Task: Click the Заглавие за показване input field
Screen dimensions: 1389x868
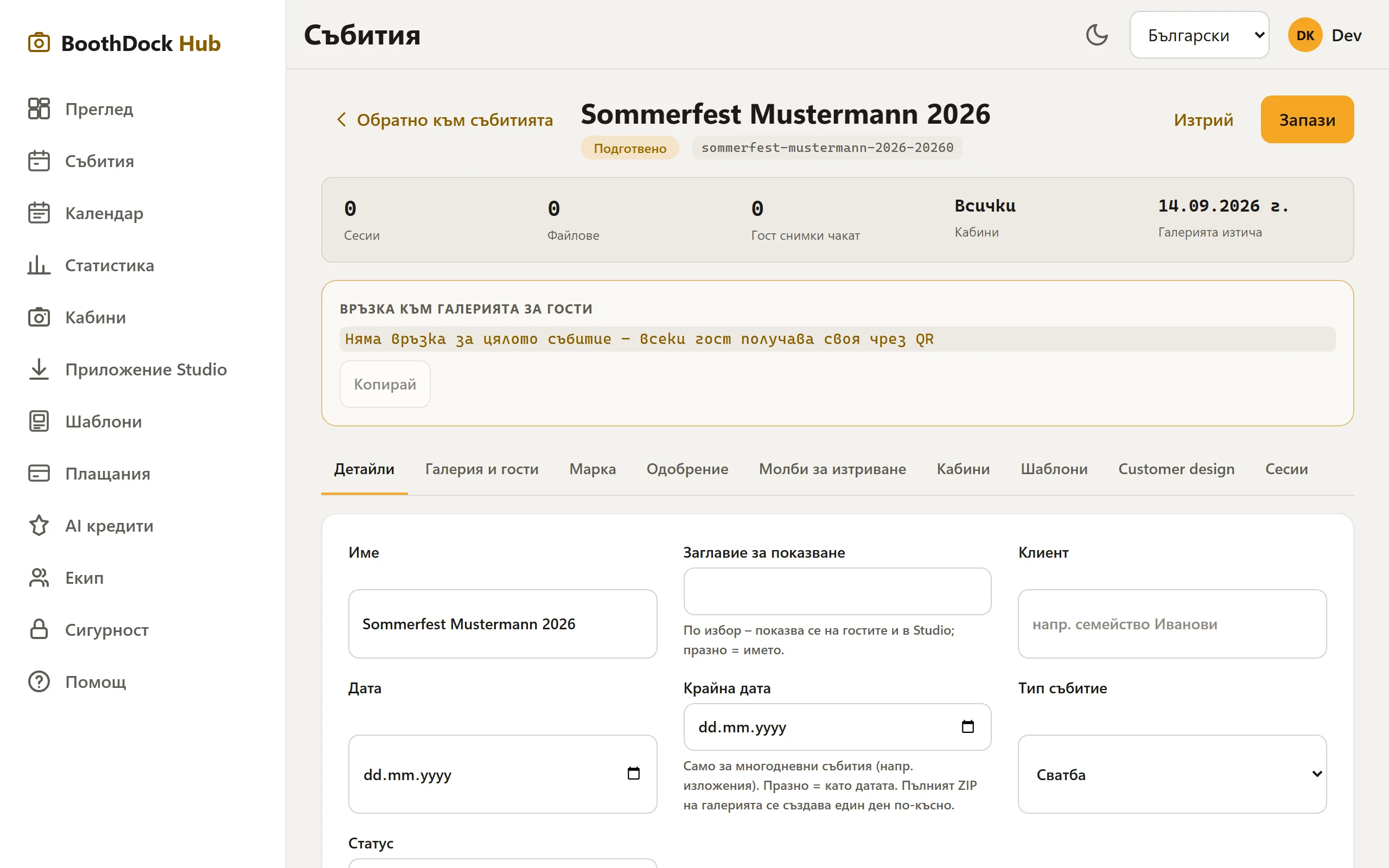Action: click(837, 591)
